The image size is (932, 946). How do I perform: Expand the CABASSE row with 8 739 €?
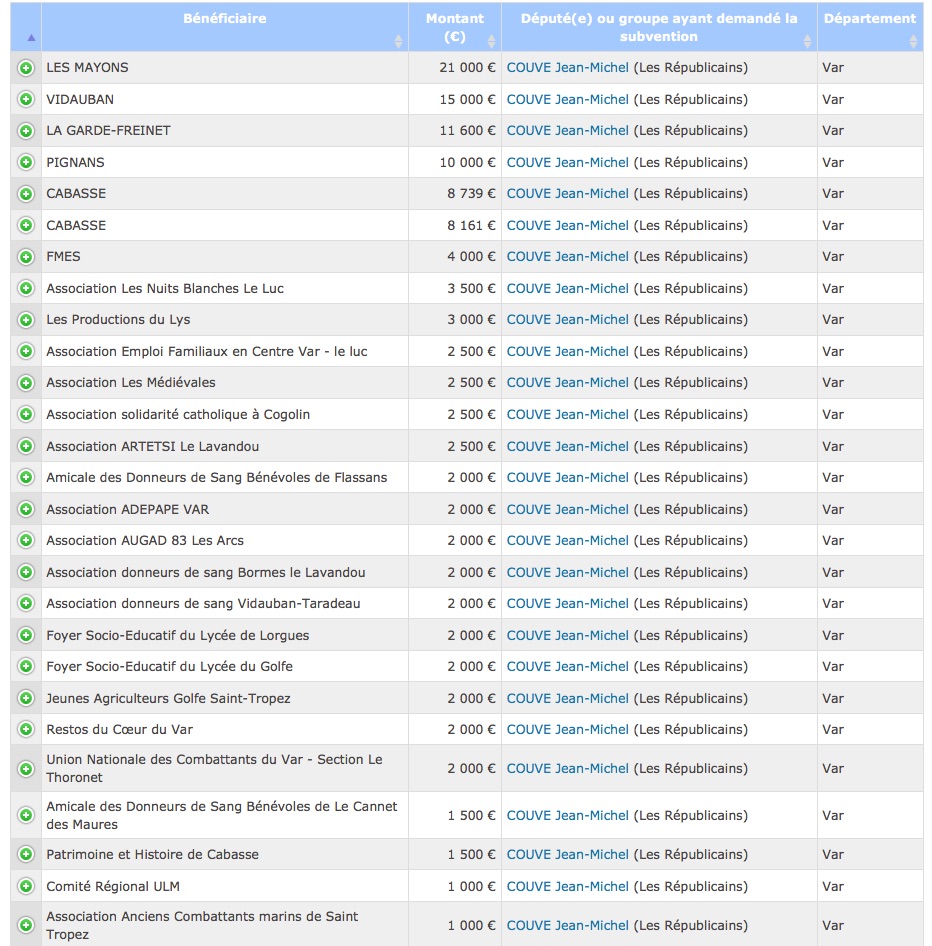tap(26, 194)
